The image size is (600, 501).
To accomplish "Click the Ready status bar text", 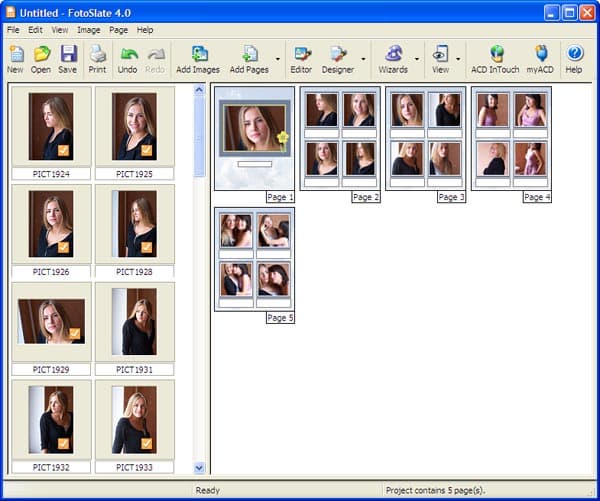I will pyautogui.click(x=208, y=490).
